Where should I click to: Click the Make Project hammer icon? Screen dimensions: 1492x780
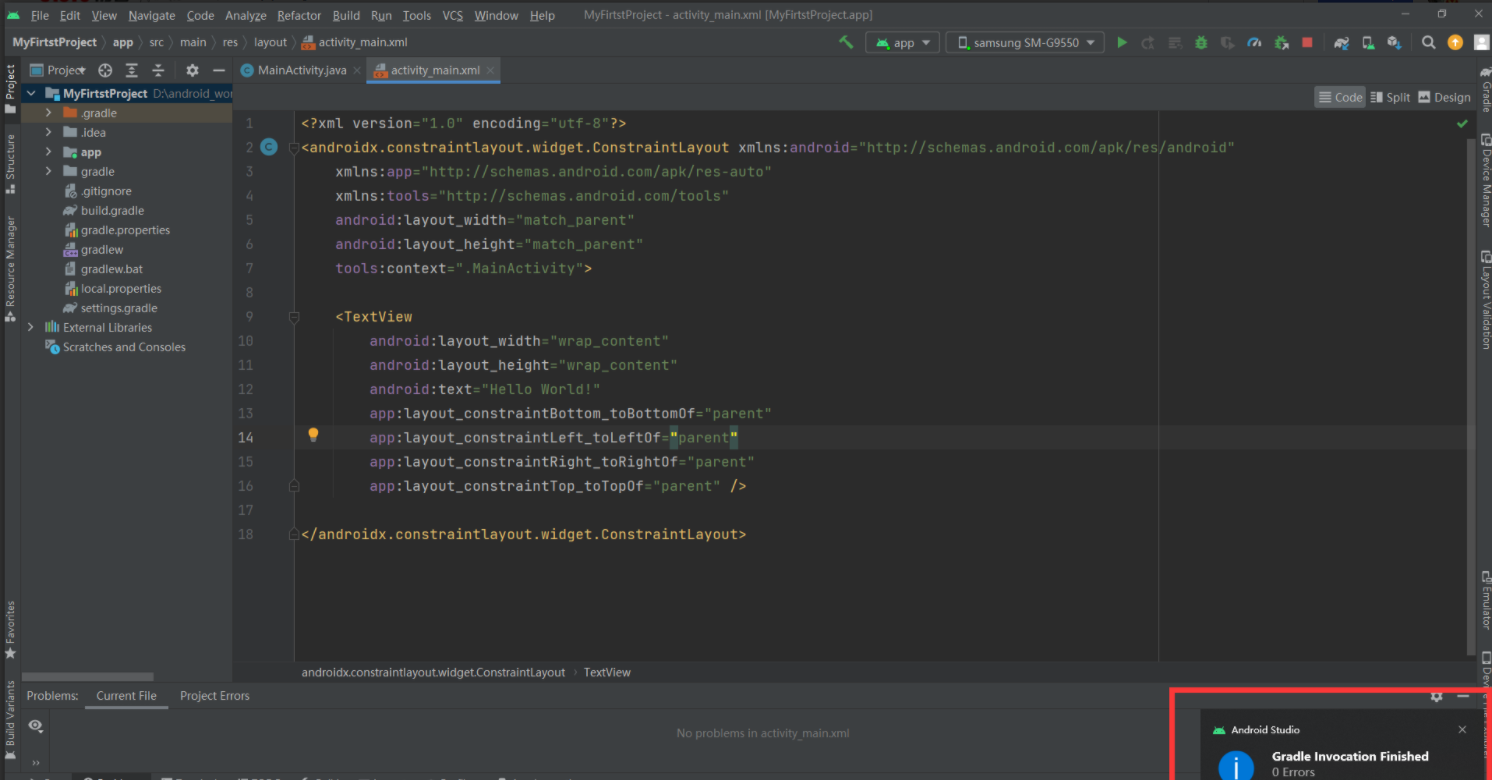[846, 42]
